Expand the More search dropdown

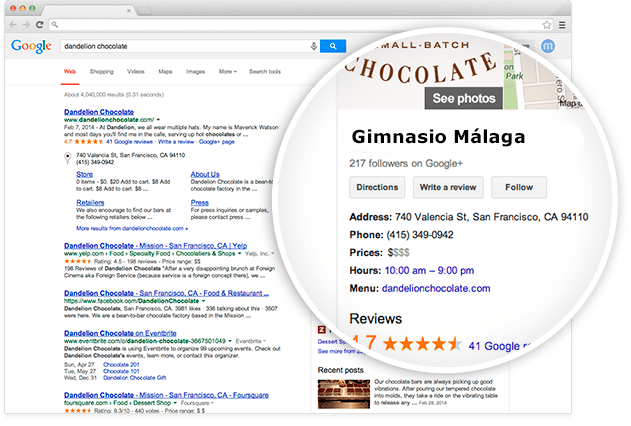point(227,72)
